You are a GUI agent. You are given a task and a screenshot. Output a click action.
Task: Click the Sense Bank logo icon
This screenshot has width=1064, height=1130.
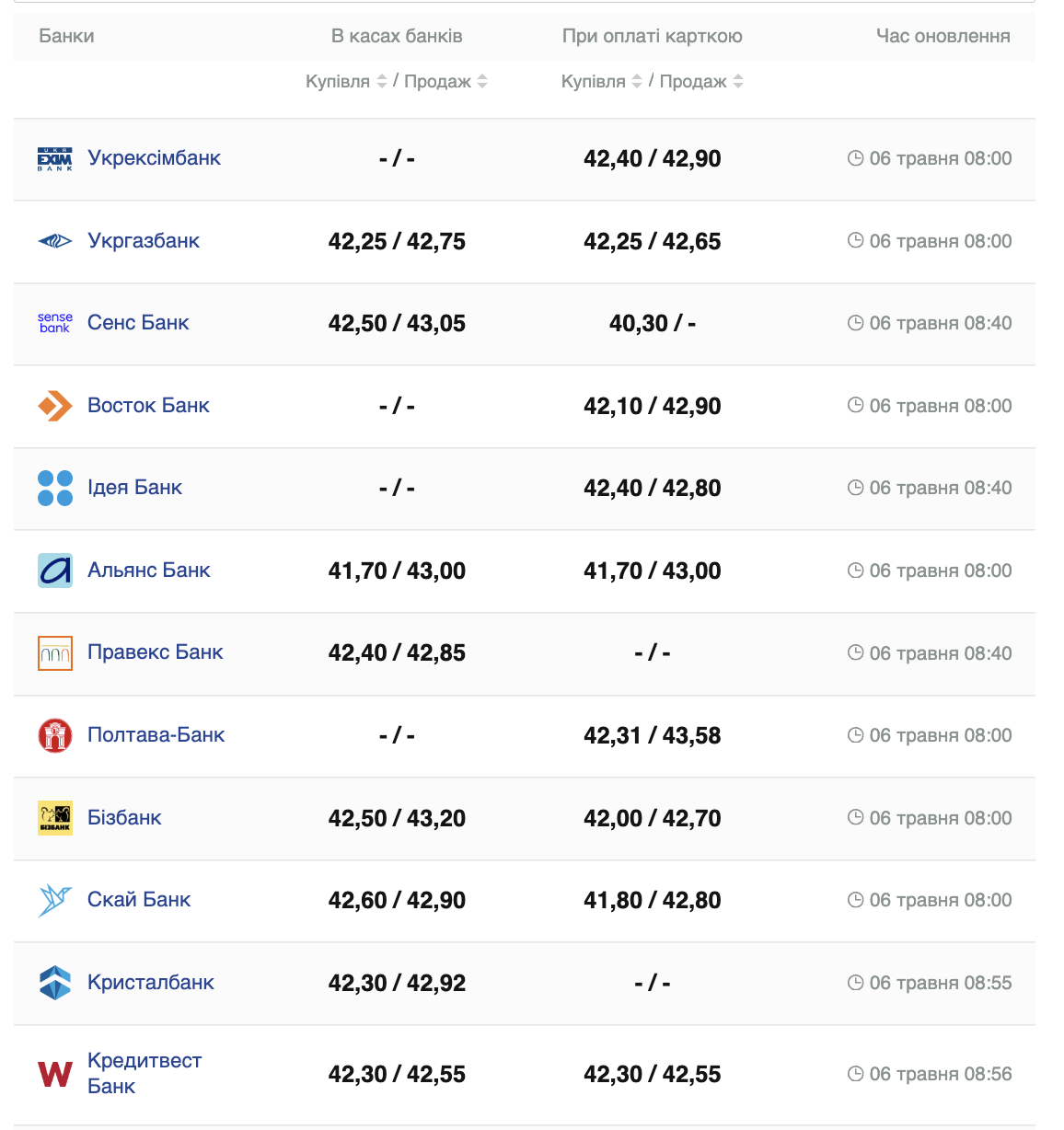(x=54, y=323)
